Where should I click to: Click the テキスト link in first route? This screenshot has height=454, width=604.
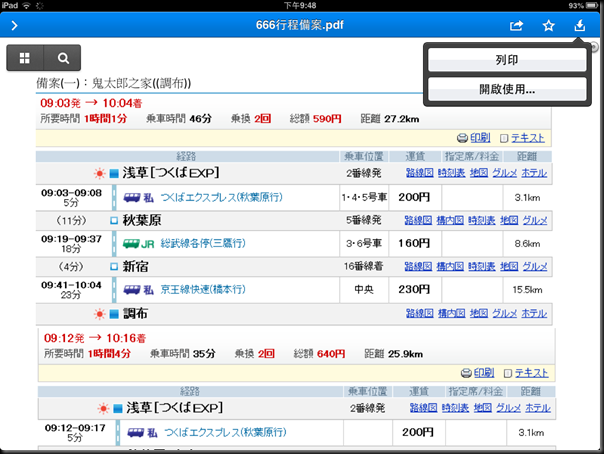tap(528, 137)
